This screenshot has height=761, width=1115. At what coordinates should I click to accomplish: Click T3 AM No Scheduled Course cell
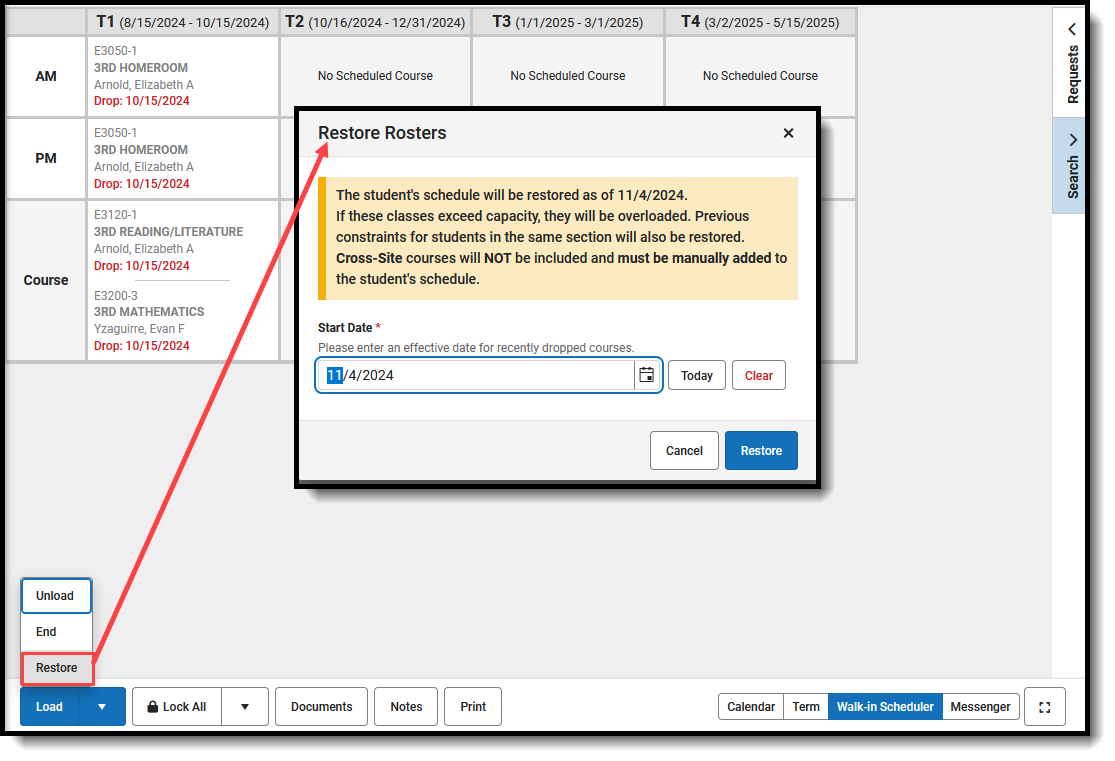point(567,76)
